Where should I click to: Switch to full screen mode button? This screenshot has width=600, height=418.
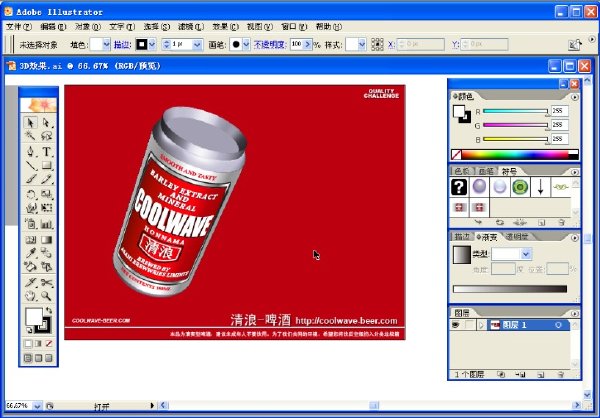49,358
